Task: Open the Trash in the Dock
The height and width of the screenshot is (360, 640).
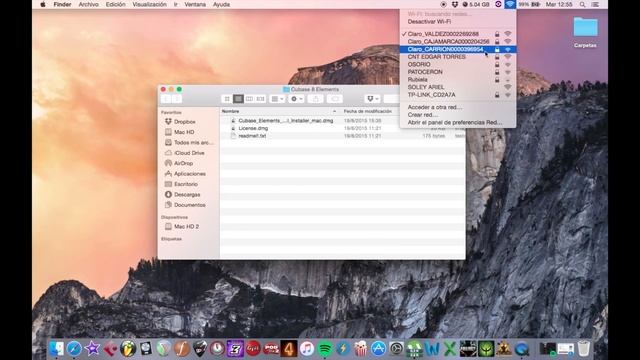Action: coord(584,349)
